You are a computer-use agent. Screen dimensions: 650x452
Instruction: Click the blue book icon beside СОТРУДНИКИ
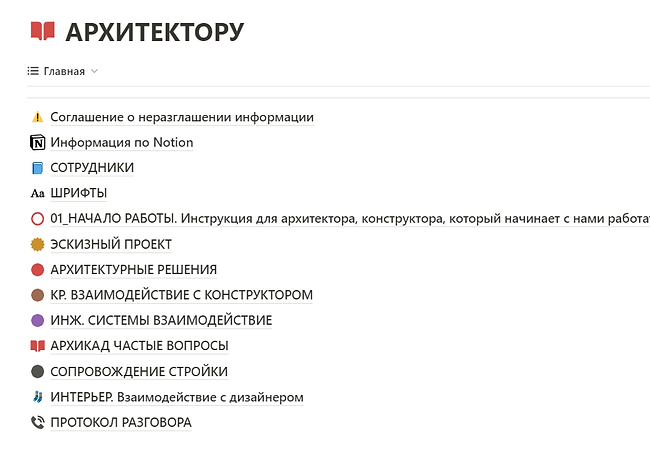(38, 168)
